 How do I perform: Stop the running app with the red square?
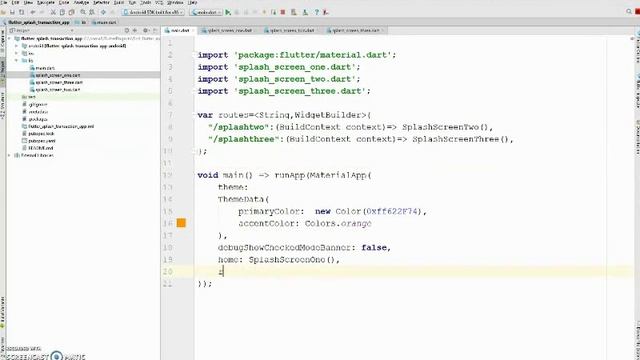[x=283, y=12]
